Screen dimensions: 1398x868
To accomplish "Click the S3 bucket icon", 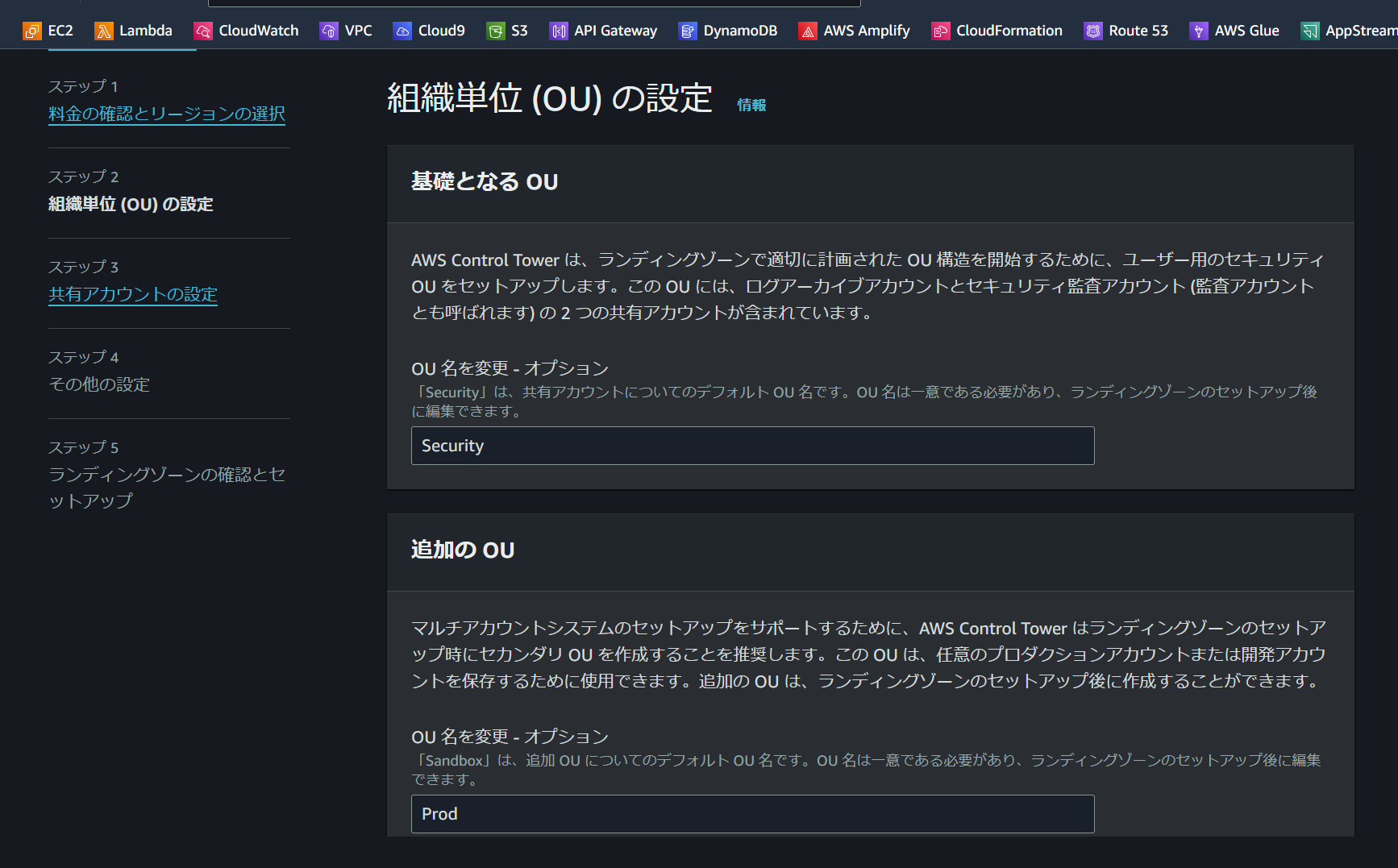I will (x=495, y=31).
